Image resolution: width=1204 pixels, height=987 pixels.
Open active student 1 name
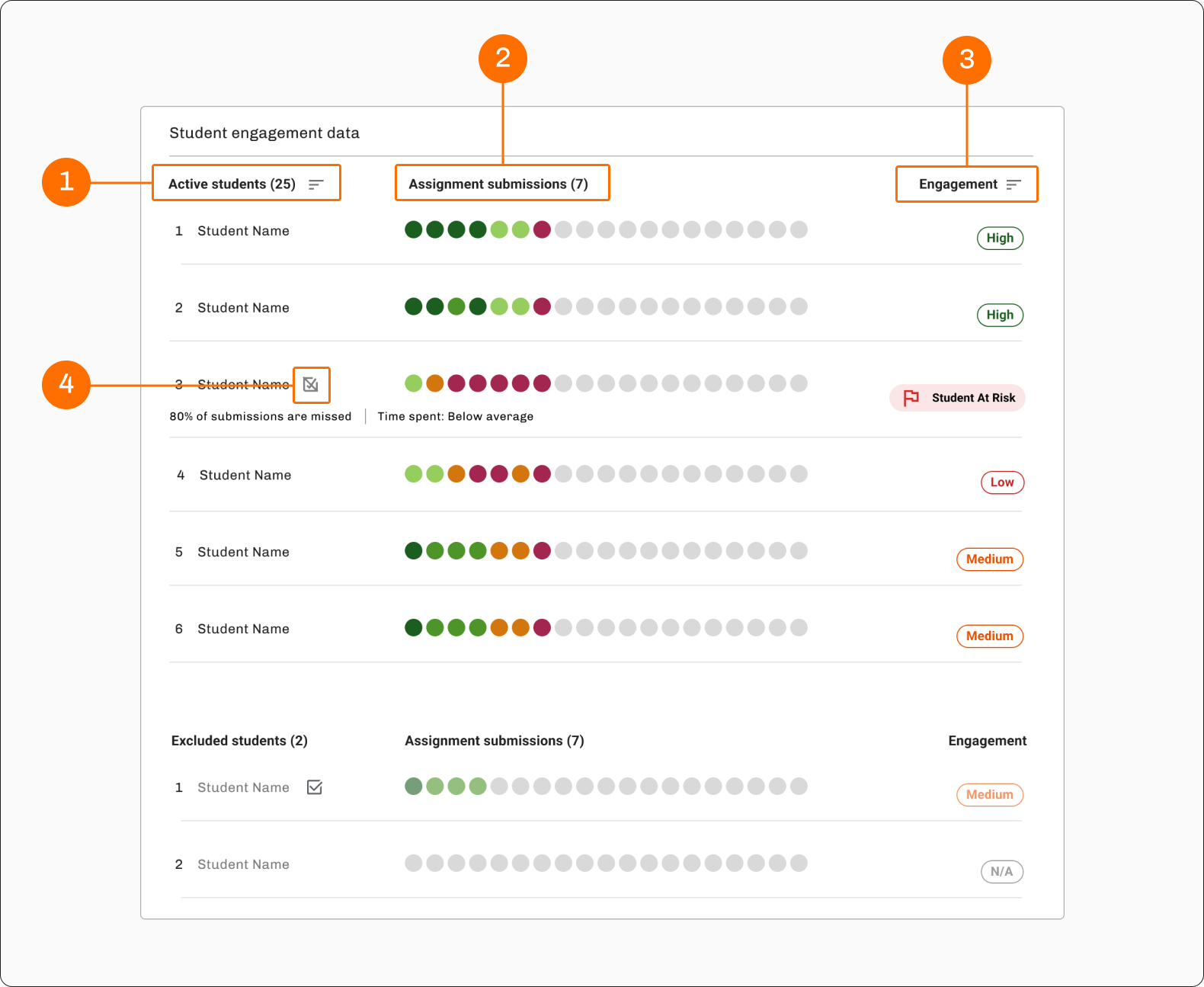pyautogui.click(x=243, y=231)
